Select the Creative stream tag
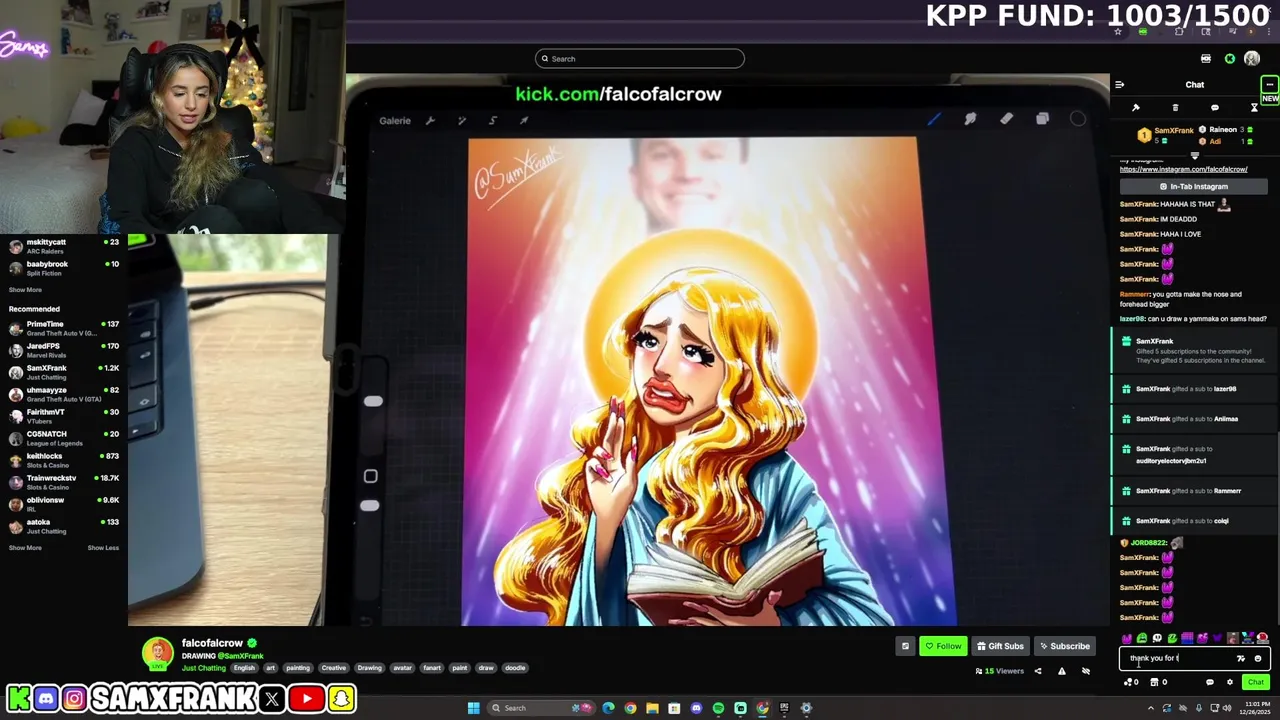1280x720 pixels. coord(334,668)
